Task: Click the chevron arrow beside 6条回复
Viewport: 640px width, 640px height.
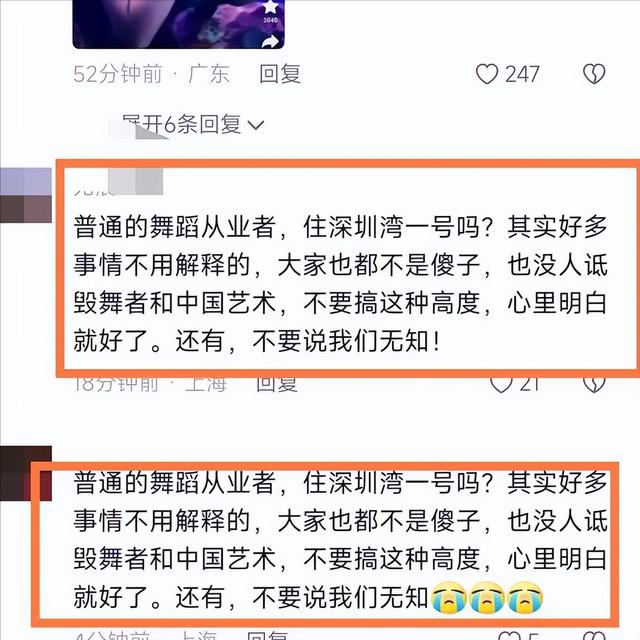Action: coord(256,125)
